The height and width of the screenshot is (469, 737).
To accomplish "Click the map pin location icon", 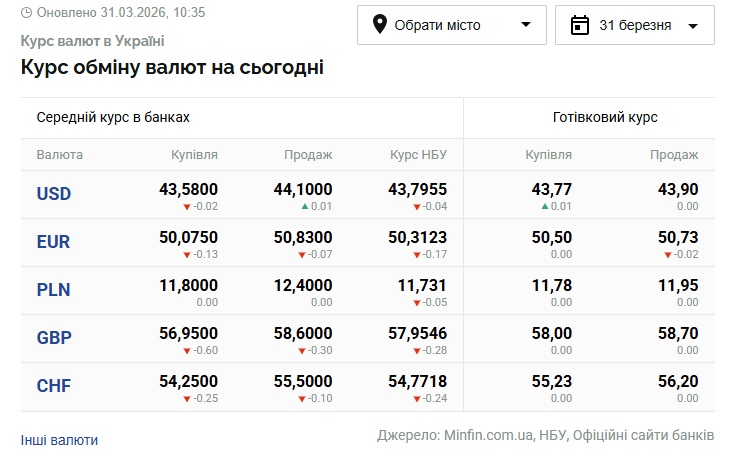I will pyautogui.click(x=380, y=25).
